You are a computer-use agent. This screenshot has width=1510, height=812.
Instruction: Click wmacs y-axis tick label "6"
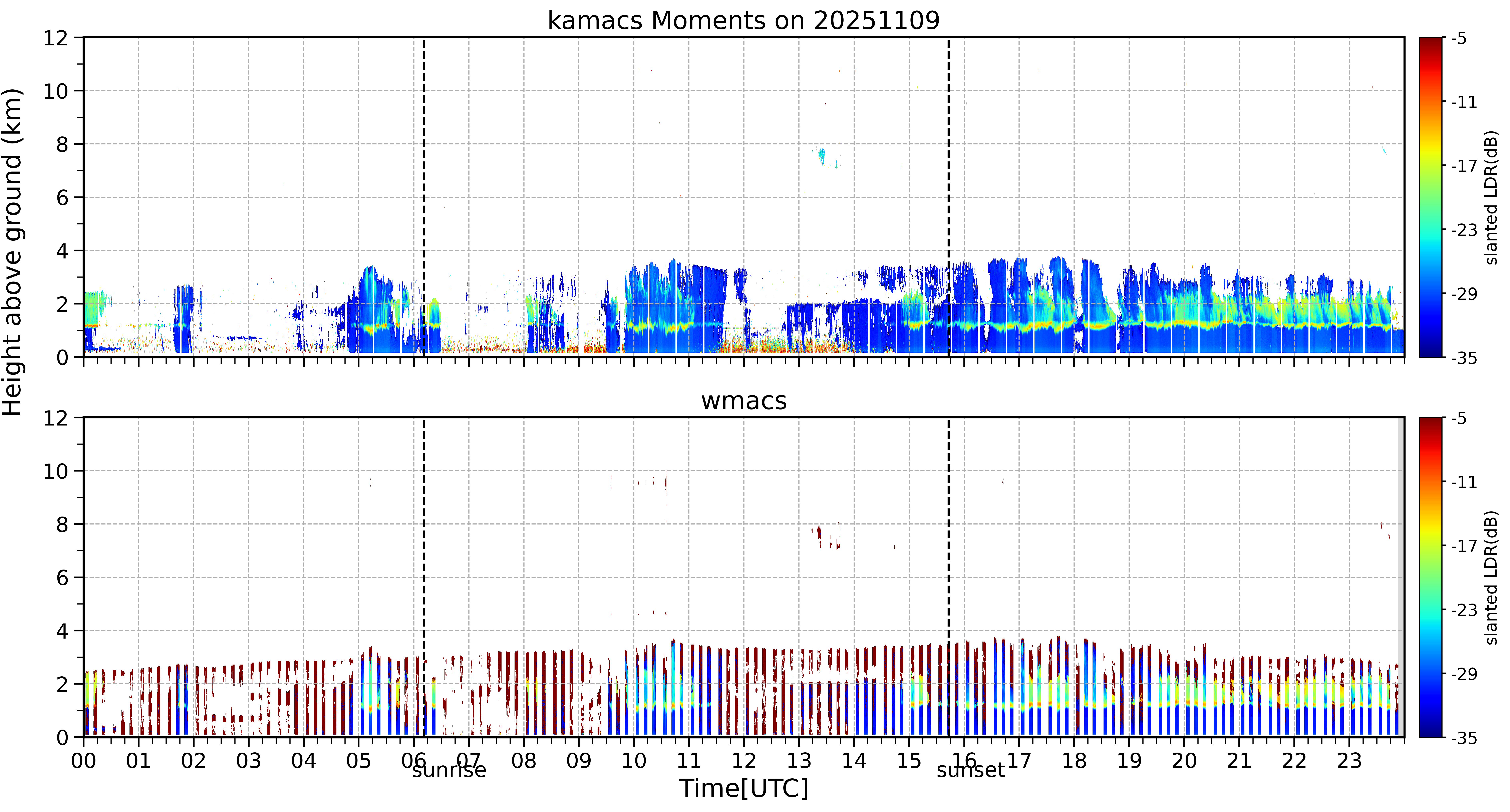(x=62, y=578)
